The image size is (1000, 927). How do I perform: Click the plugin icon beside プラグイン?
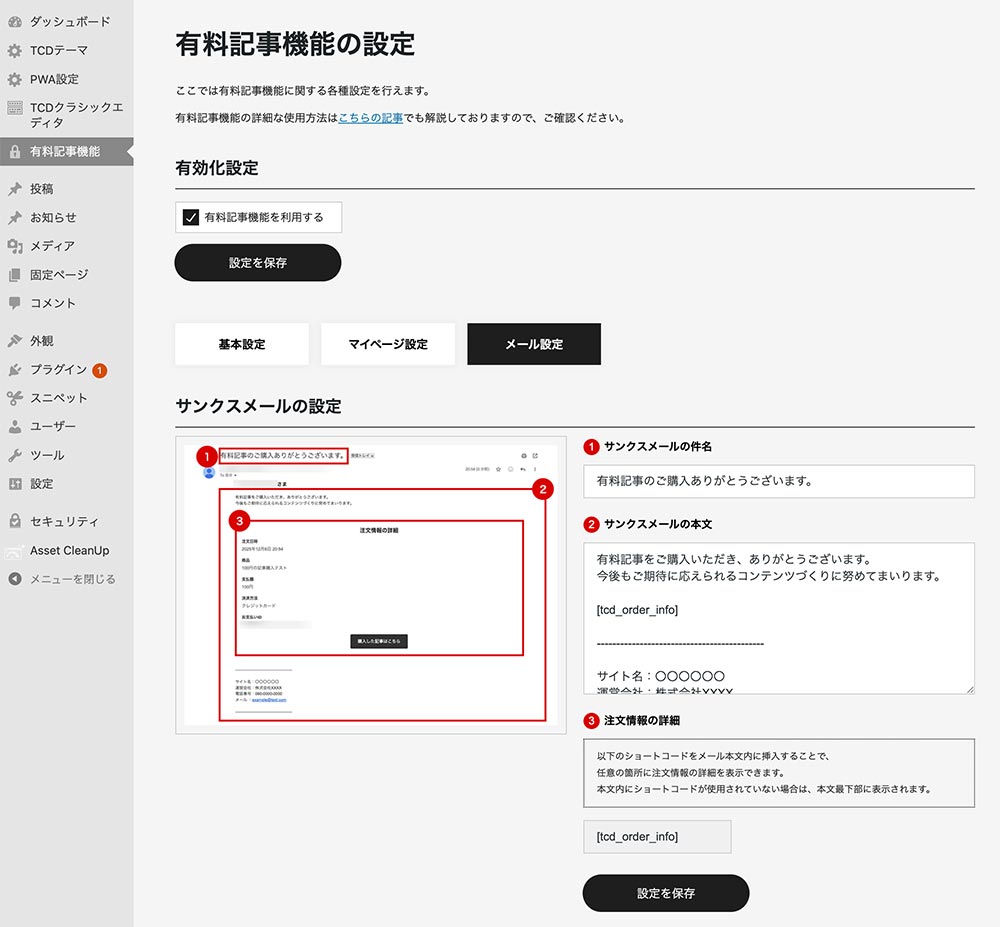(14, 370)
